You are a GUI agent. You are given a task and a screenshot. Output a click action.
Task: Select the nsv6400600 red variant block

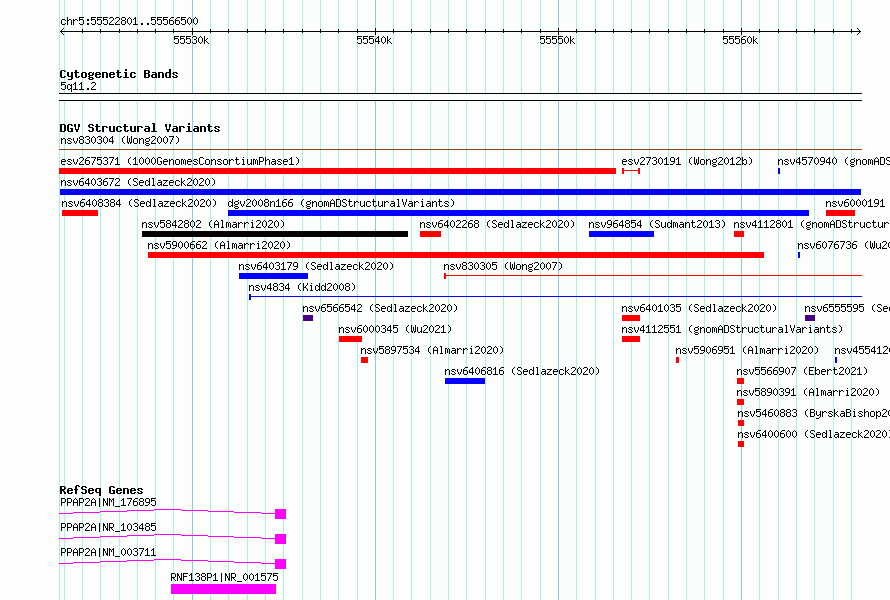tap(741, 444)
